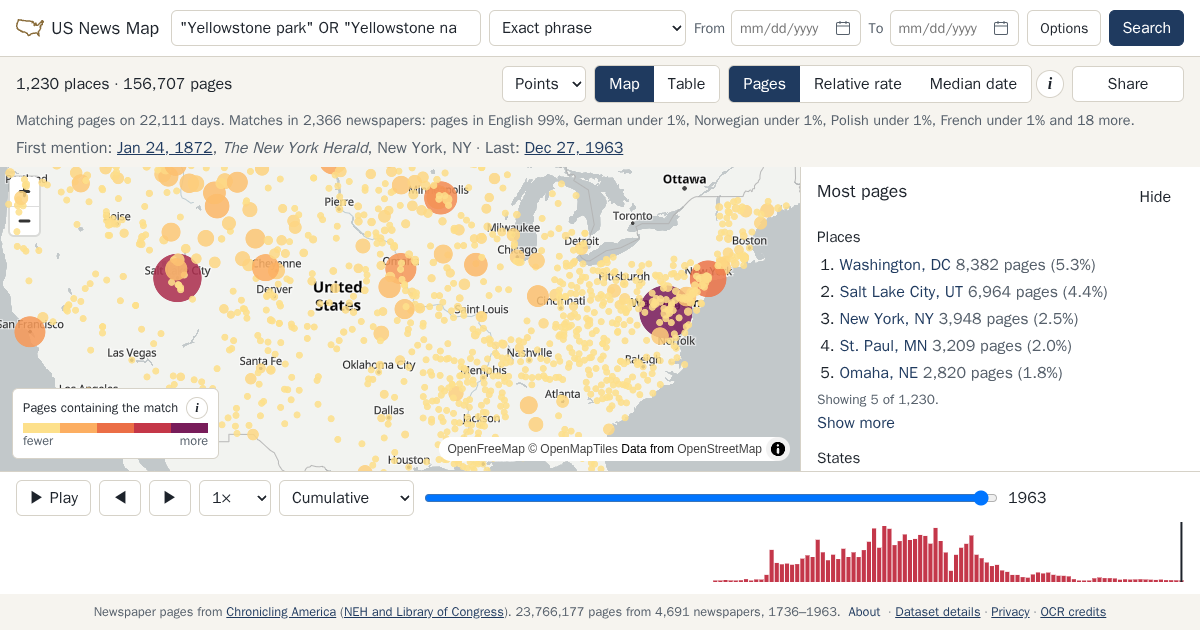This screenshot has height=630, width=1200.
Task: Open the legend info icon
Action: 197,408
